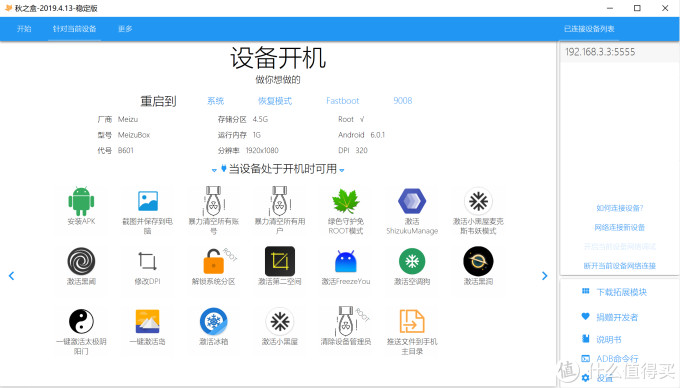Activate 小黑屋麦克斯韦妖模式 icon
Screen dimensions: 680x388
click(x=478, y=201)
